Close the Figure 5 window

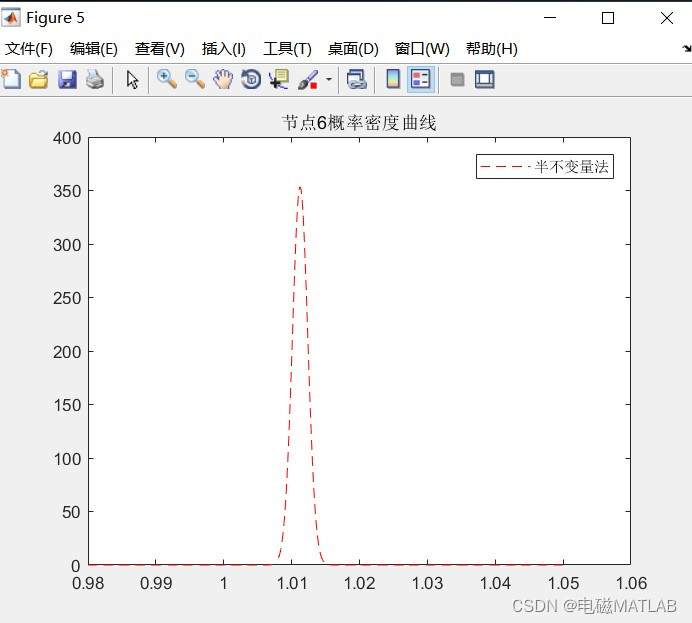pyautogui.click(x=666, y=18)
